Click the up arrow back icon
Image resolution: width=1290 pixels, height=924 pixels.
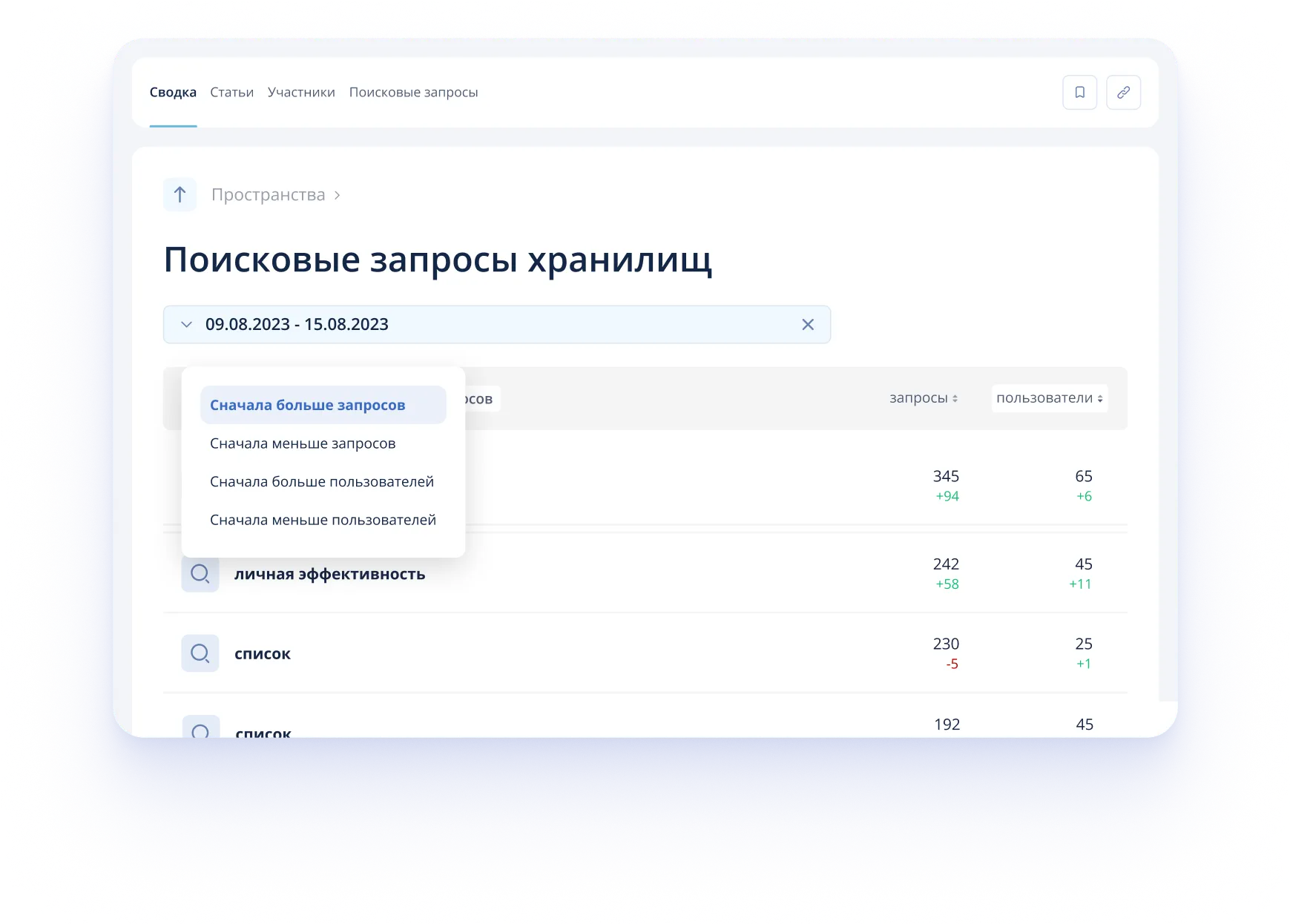(180, 195)
